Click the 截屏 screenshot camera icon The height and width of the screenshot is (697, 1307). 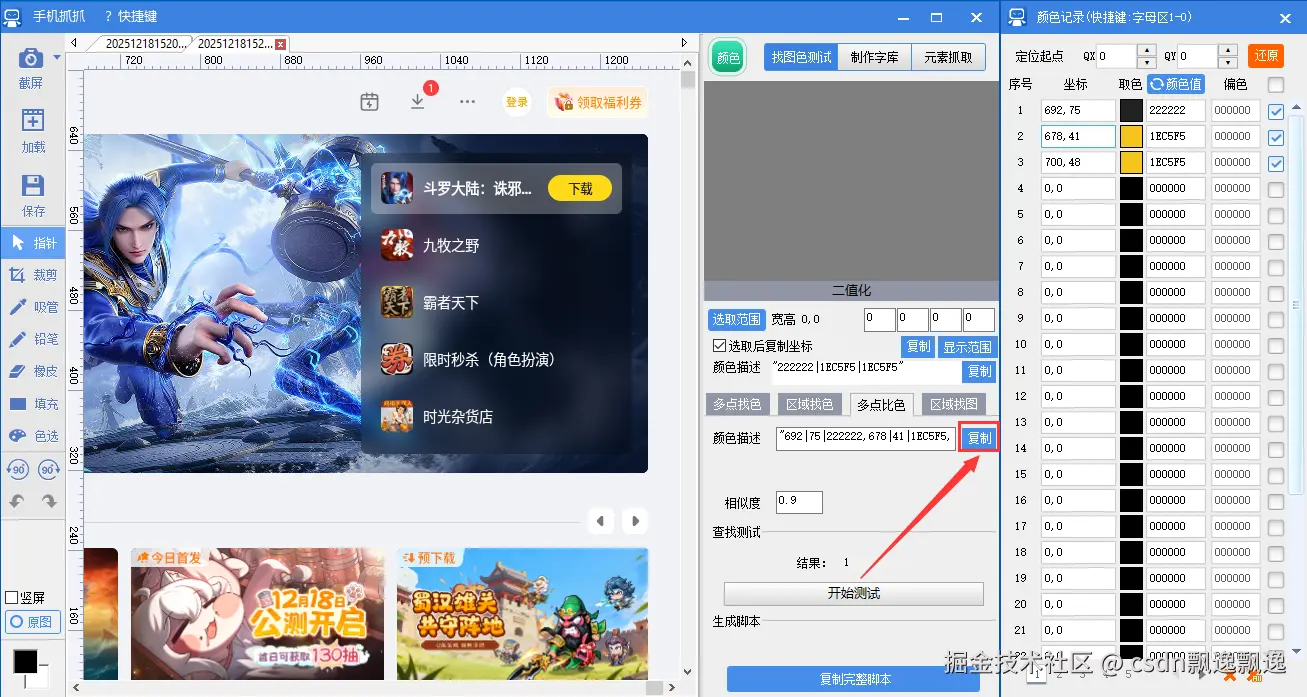(x=32, y=60)
